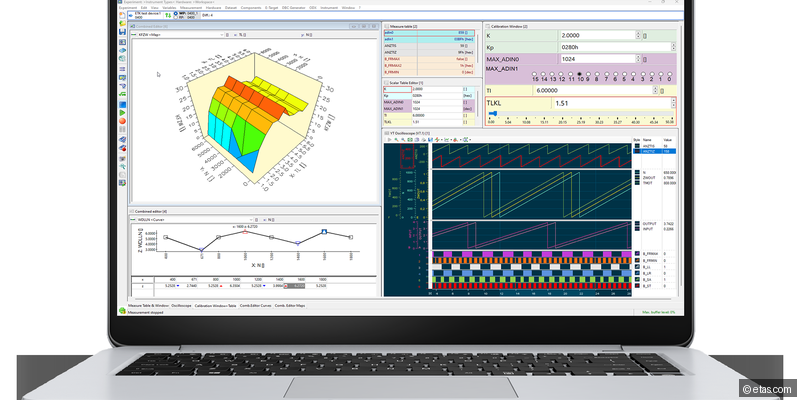The width and height of the screenshot is (800, 400).
Task: Click the oscilloscope play button in toolbar
Action: click(x=389, y=140)
